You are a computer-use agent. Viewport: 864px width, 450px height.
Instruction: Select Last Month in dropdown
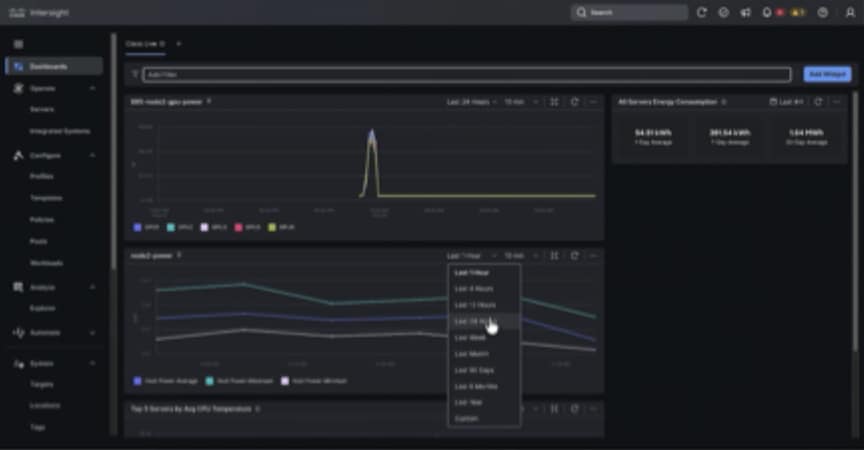(484, 354)
